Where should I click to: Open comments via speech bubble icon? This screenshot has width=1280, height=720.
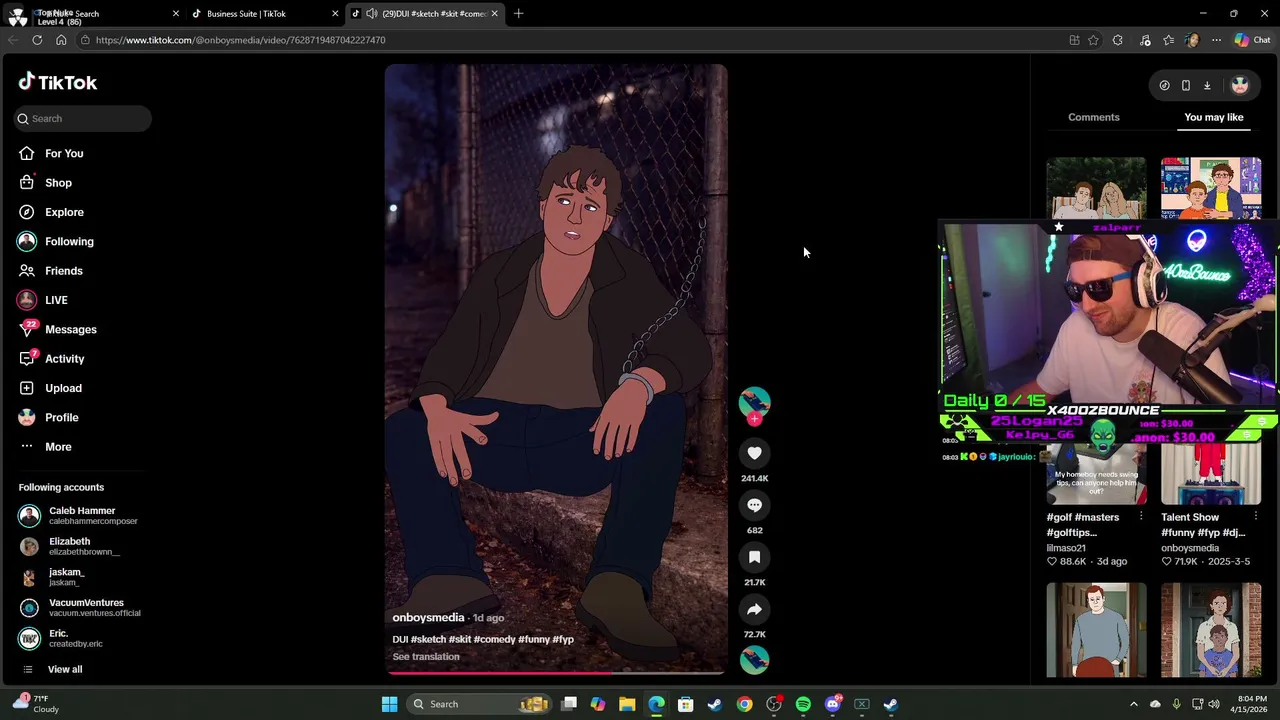[x=755, y=505]
